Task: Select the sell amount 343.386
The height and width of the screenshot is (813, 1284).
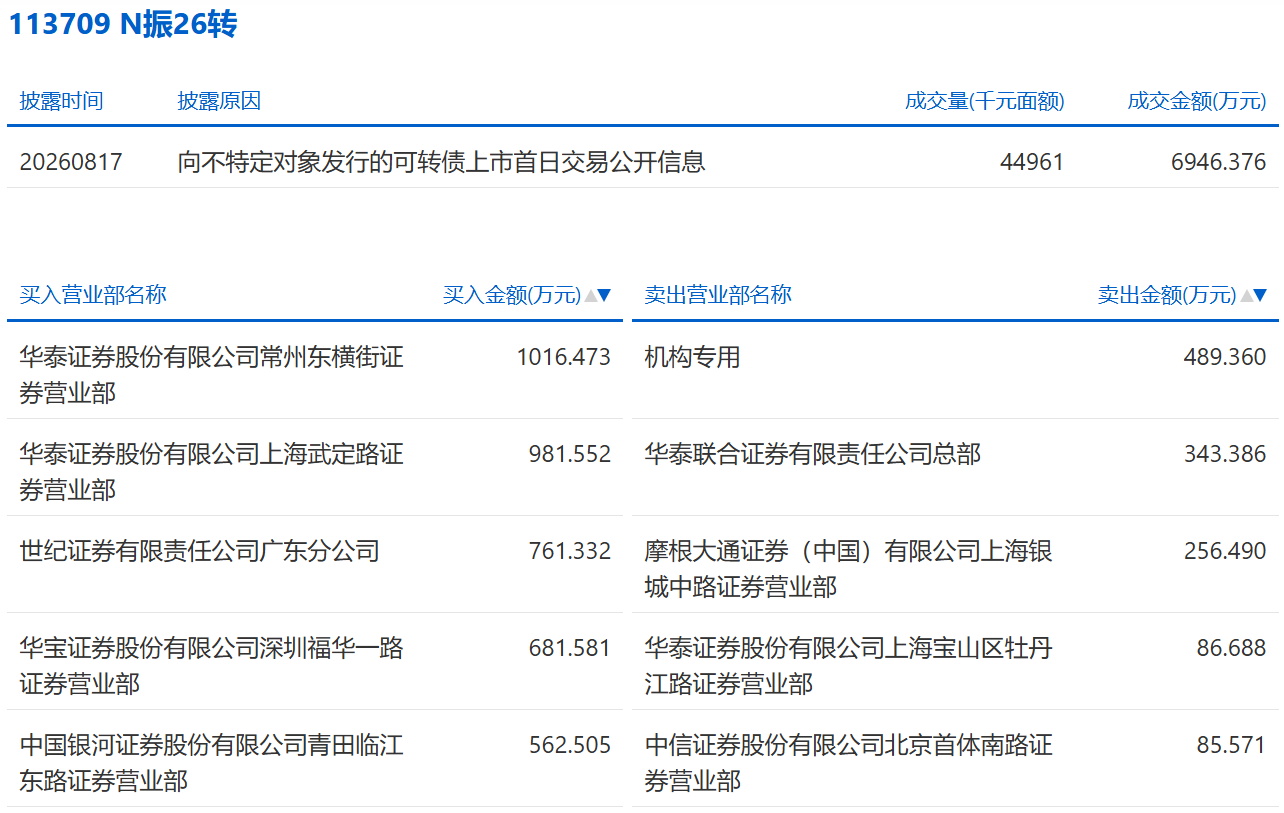Action: (1225, 454)
